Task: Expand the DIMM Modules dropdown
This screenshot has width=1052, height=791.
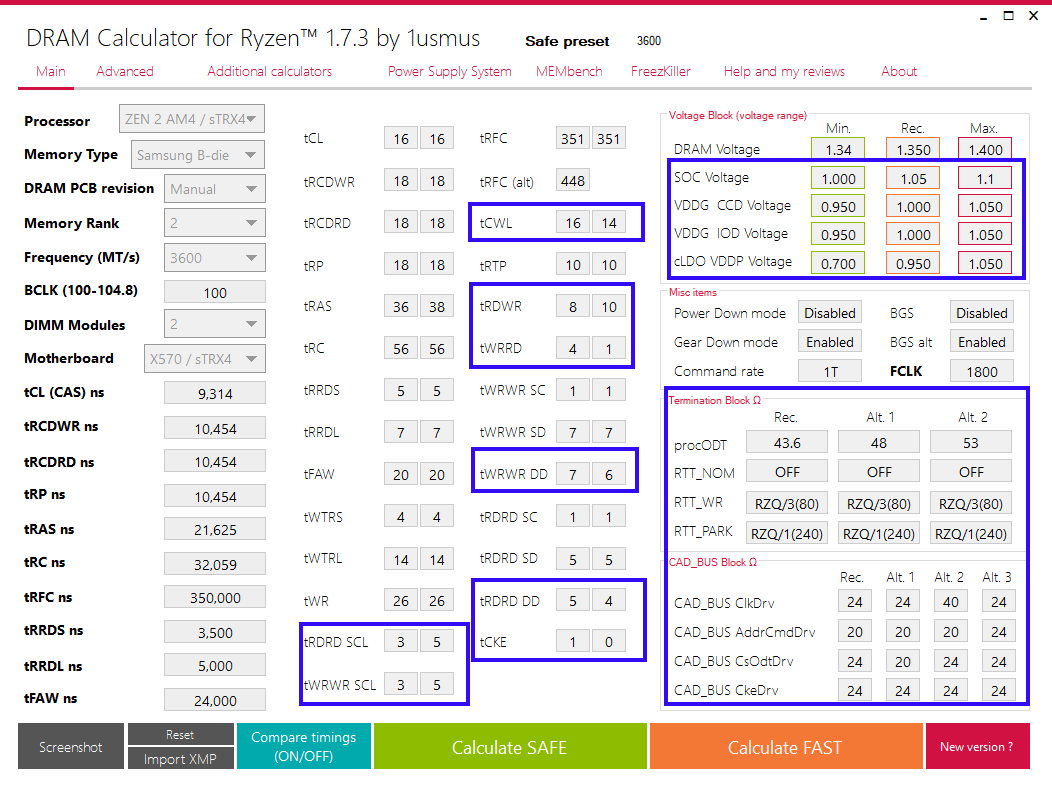Action: [x=215, y=324]
